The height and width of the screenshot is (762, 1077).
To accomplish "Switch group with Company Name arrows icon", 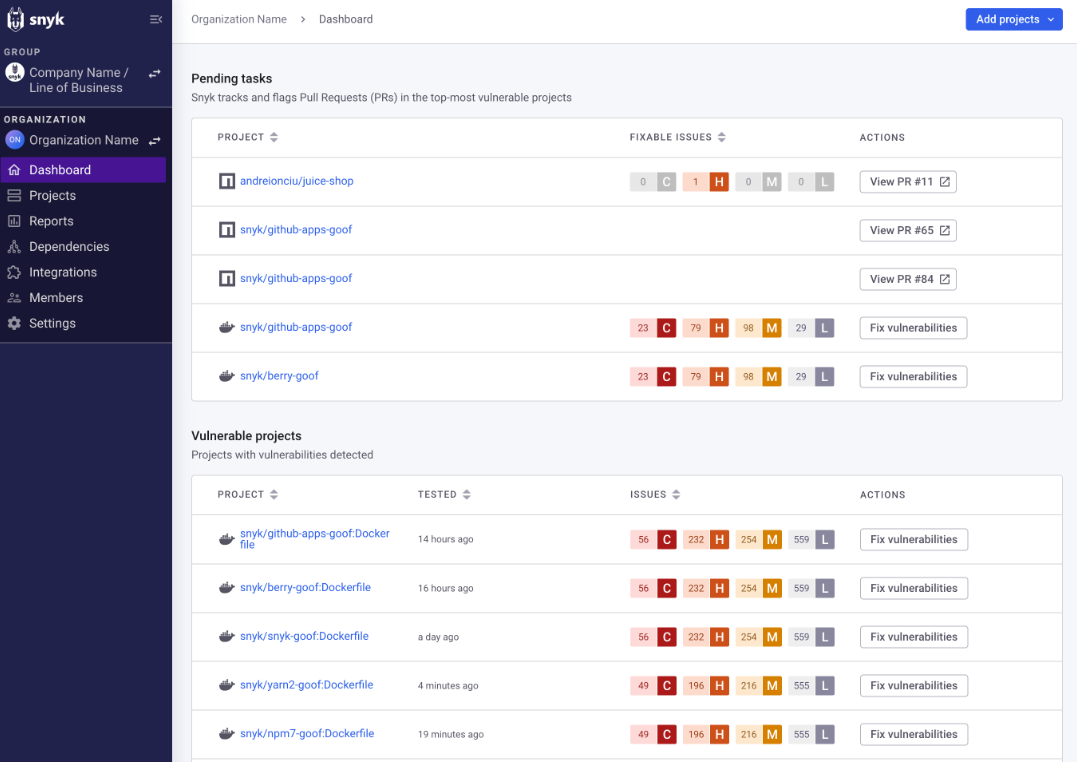I will coord(155,73).
